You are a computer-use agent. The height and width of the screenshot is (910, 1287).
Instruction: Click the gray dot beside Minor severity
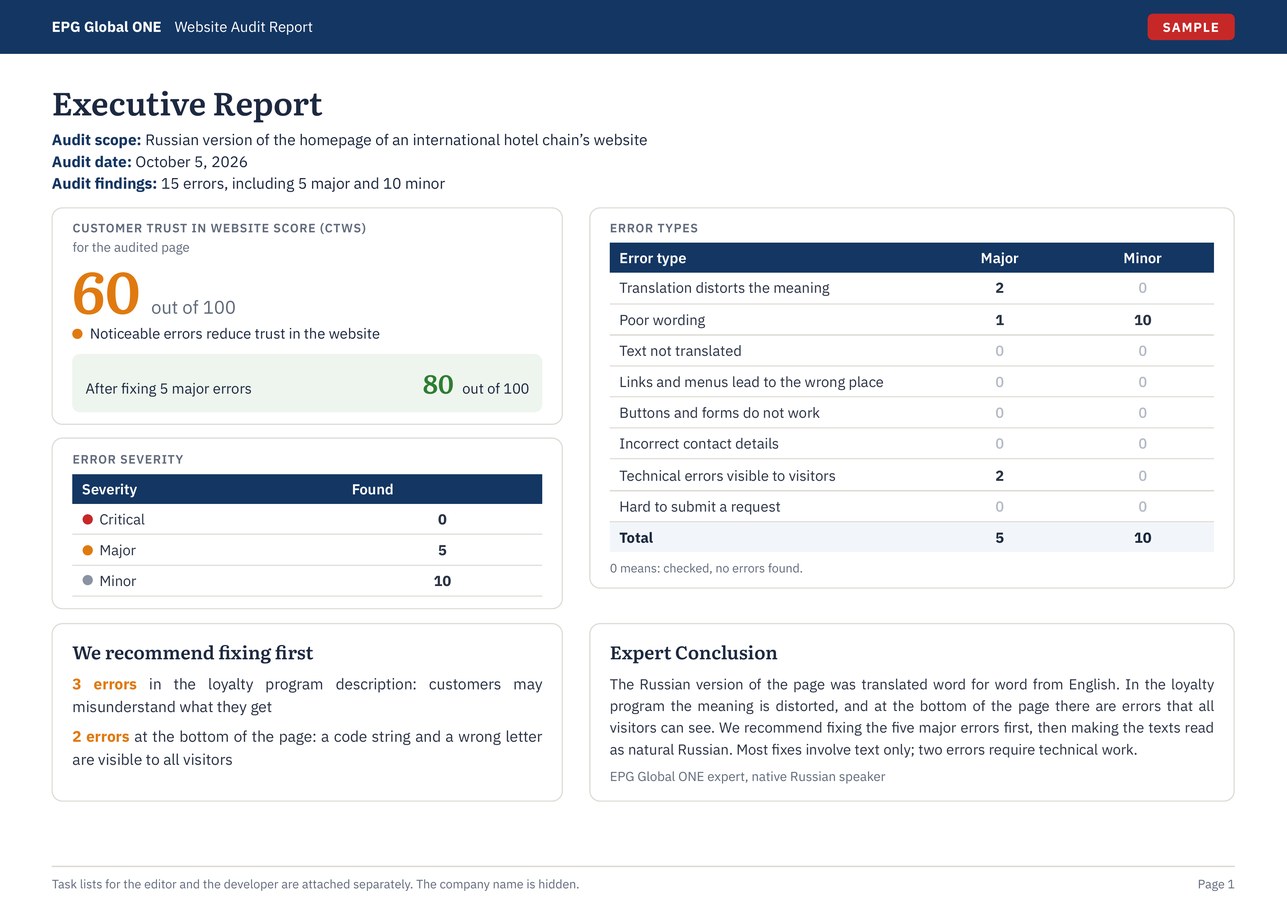(88, 581)
